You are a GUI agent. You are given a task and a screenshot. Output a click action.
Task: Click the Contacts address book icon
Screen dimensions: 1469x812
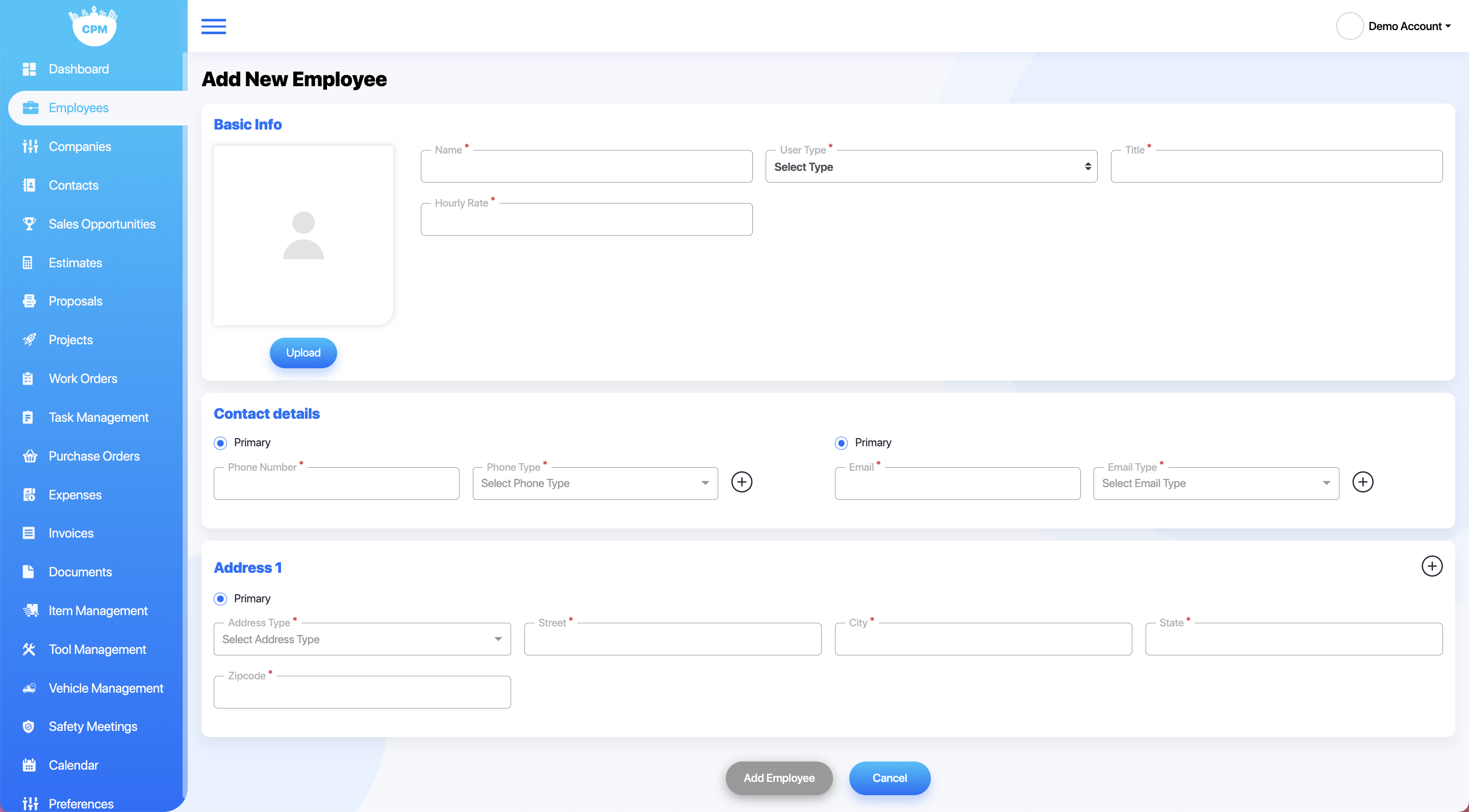(29, 185)
